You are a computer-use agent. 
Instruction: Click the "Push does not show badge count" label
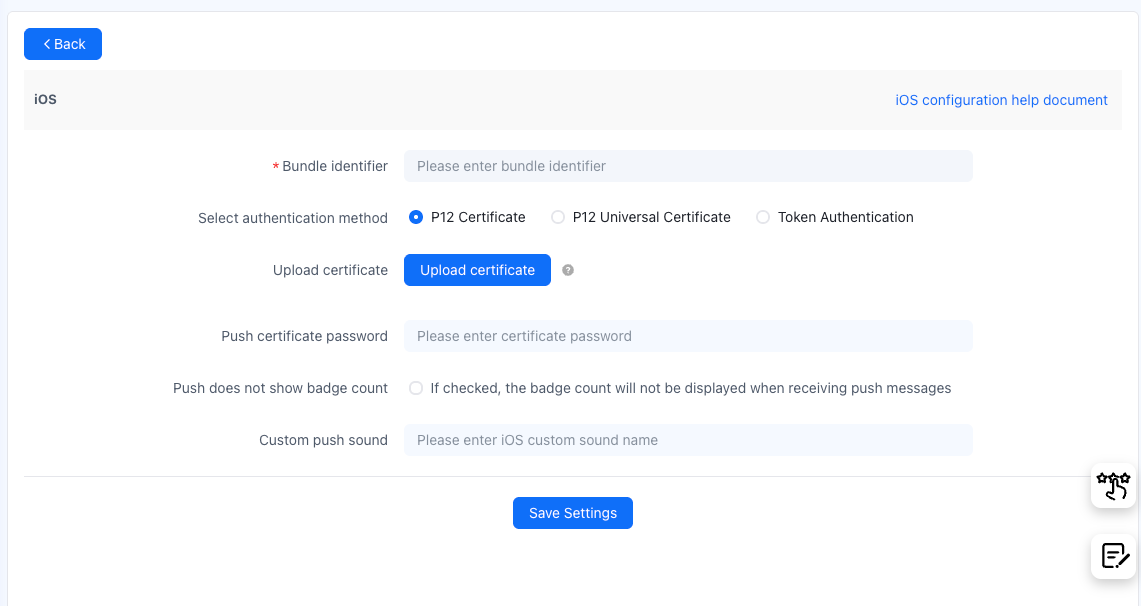[280, 388]
